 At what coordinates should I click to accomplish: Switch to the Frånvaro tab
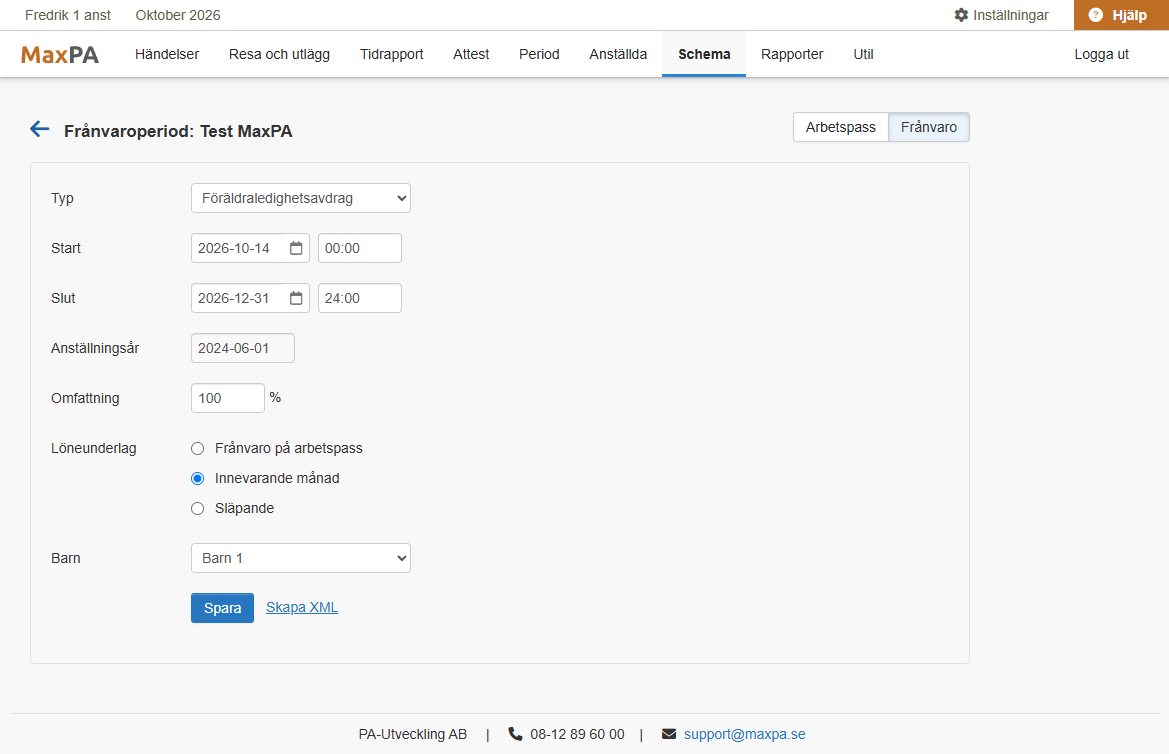(x=929, y=127)
